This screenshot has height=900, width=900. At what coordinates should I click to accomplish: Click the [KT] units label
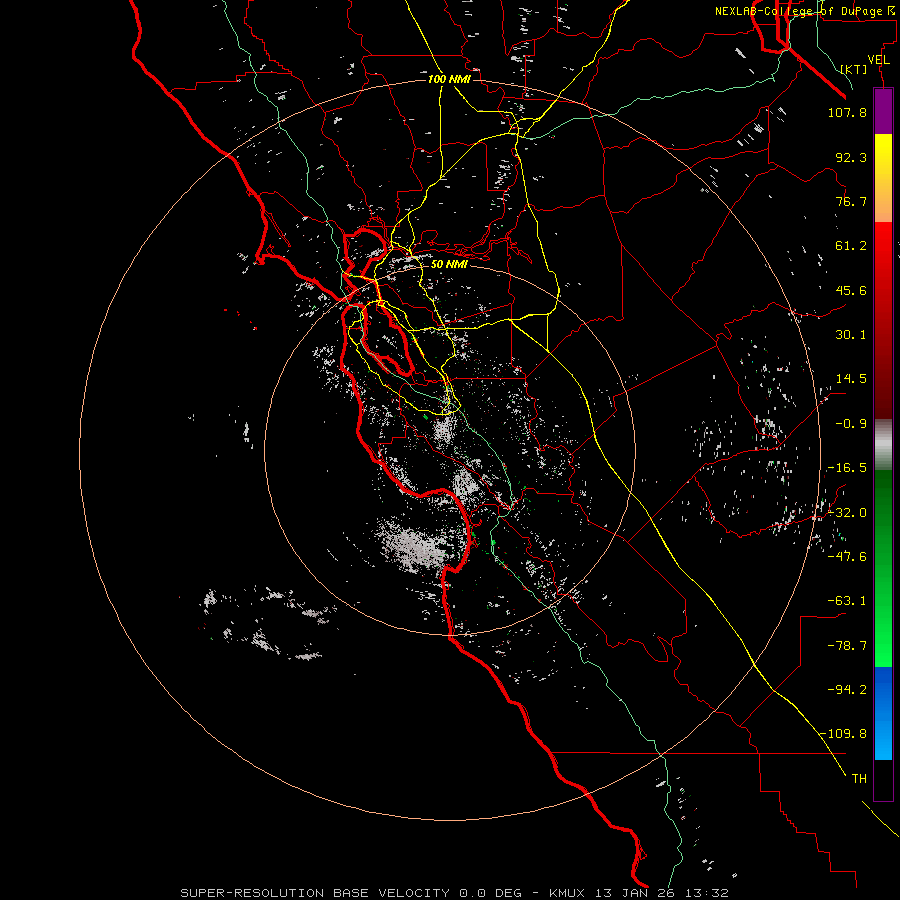854,69
